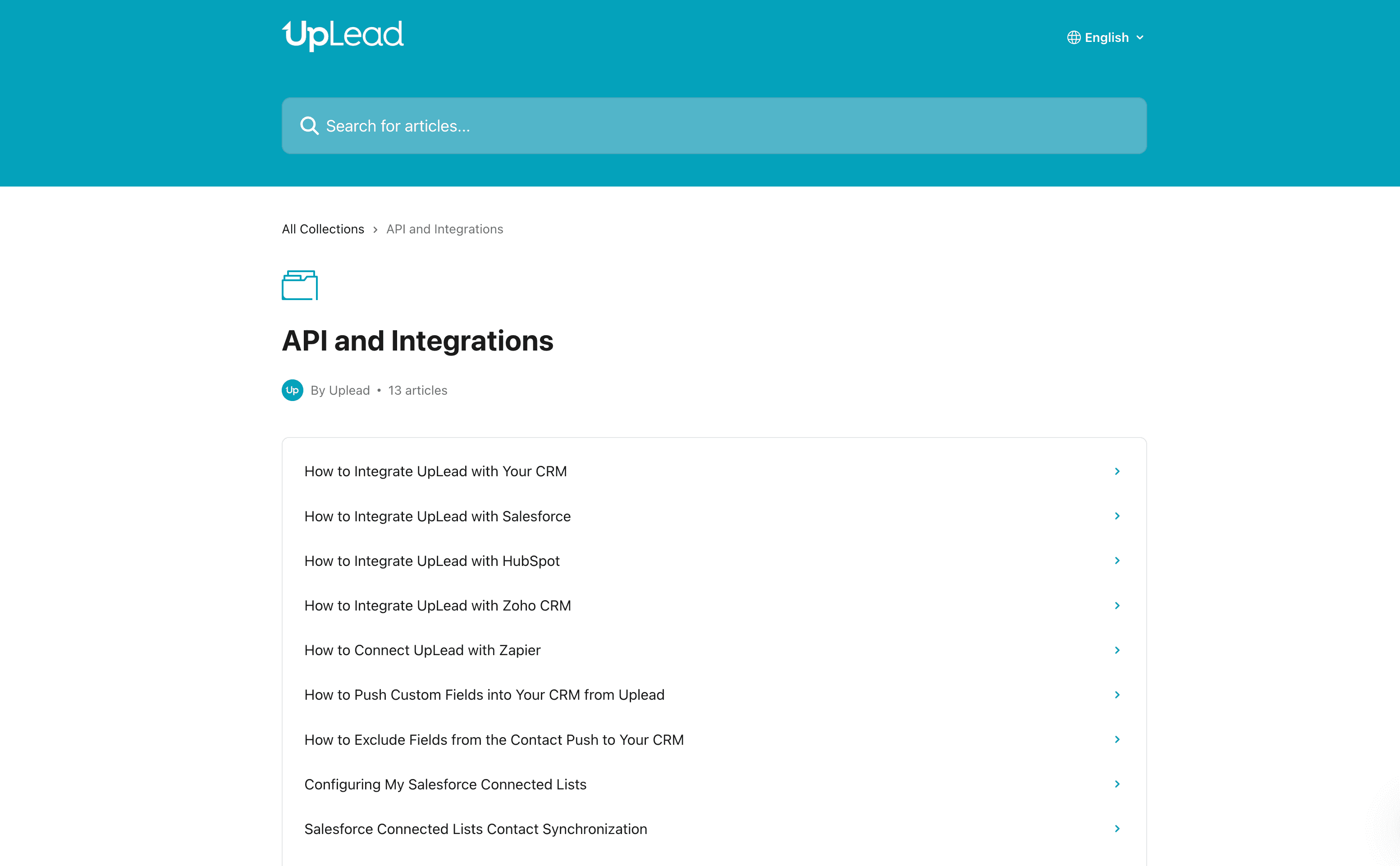Open How to Push Custom Fields into Your CRM from Upead
1400x866 pixels.
(484, 694)
